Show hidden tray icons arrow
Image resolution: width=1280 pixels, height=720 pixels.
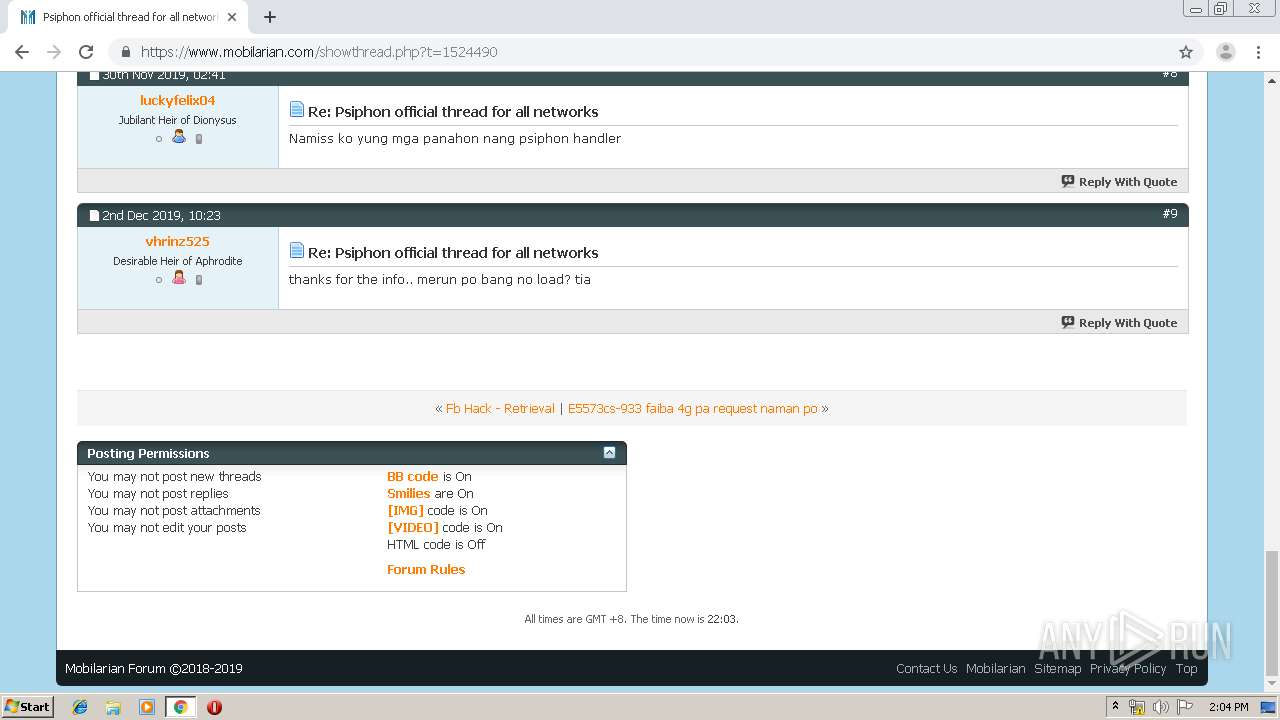tap(1115, 707)
